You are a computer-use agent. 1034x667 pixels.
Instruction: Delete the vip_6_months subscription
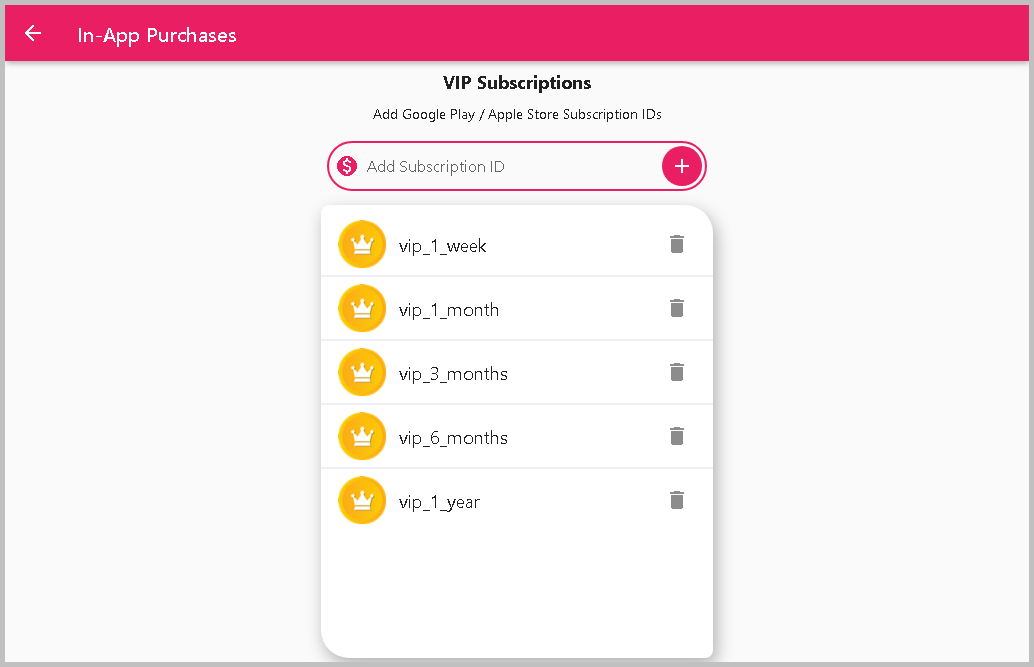click(677, 436)
